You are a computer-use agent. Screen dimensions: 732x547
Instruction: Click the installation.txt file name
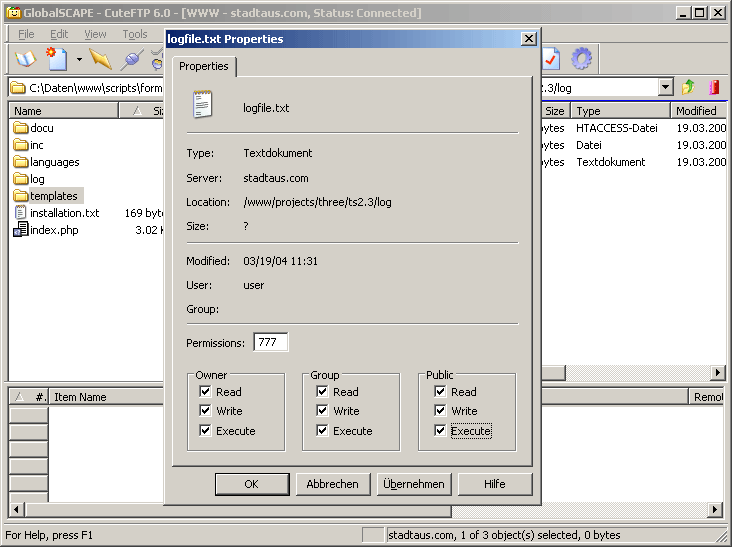pos(64,213)
